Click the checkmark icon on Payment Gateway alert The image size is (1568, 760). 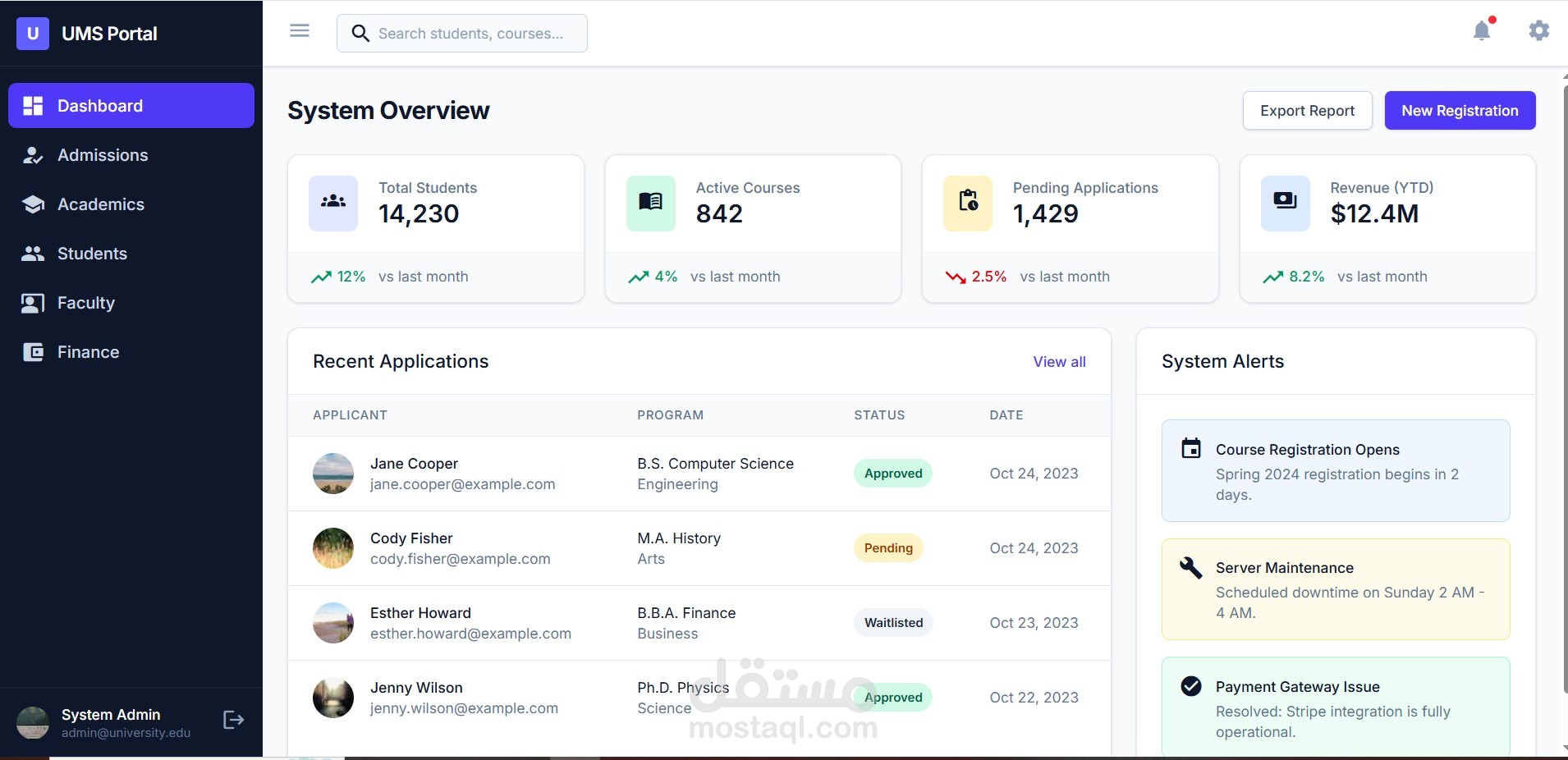1191,686
